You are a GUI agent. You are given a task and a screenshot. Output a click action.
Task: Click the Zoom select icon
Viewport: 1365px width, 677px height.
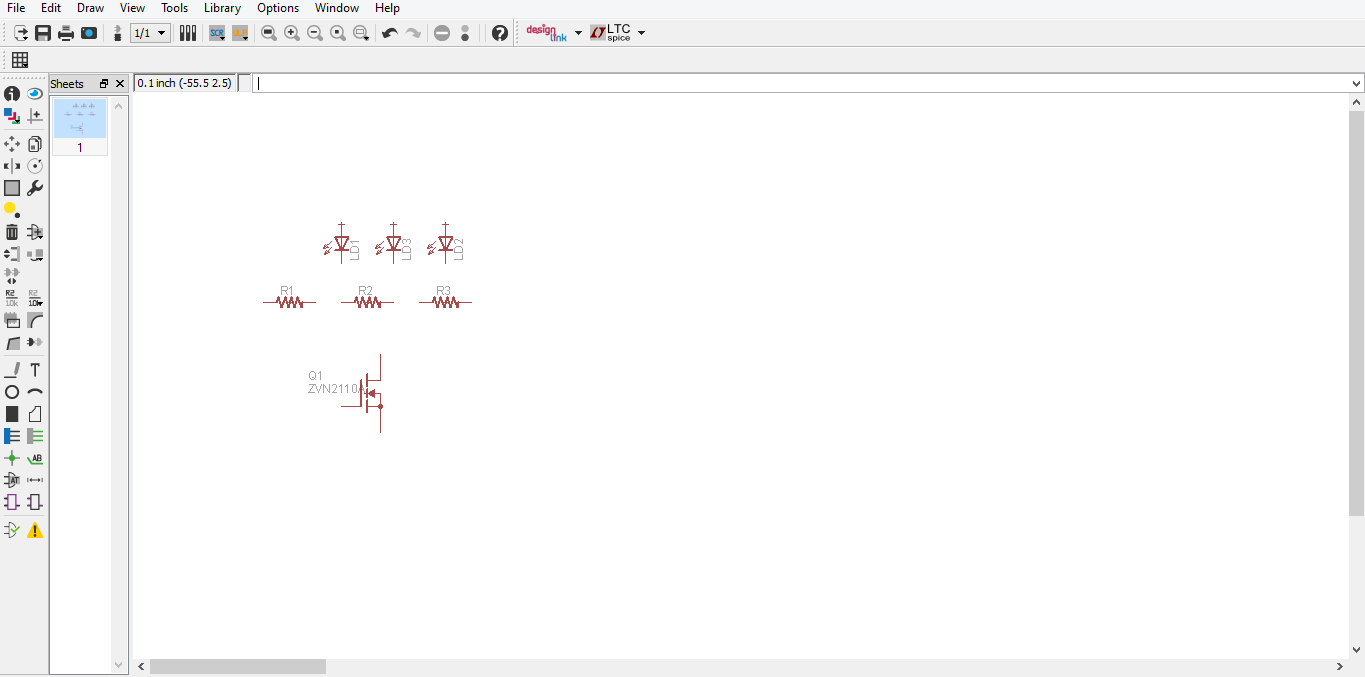tap(361, 33)
